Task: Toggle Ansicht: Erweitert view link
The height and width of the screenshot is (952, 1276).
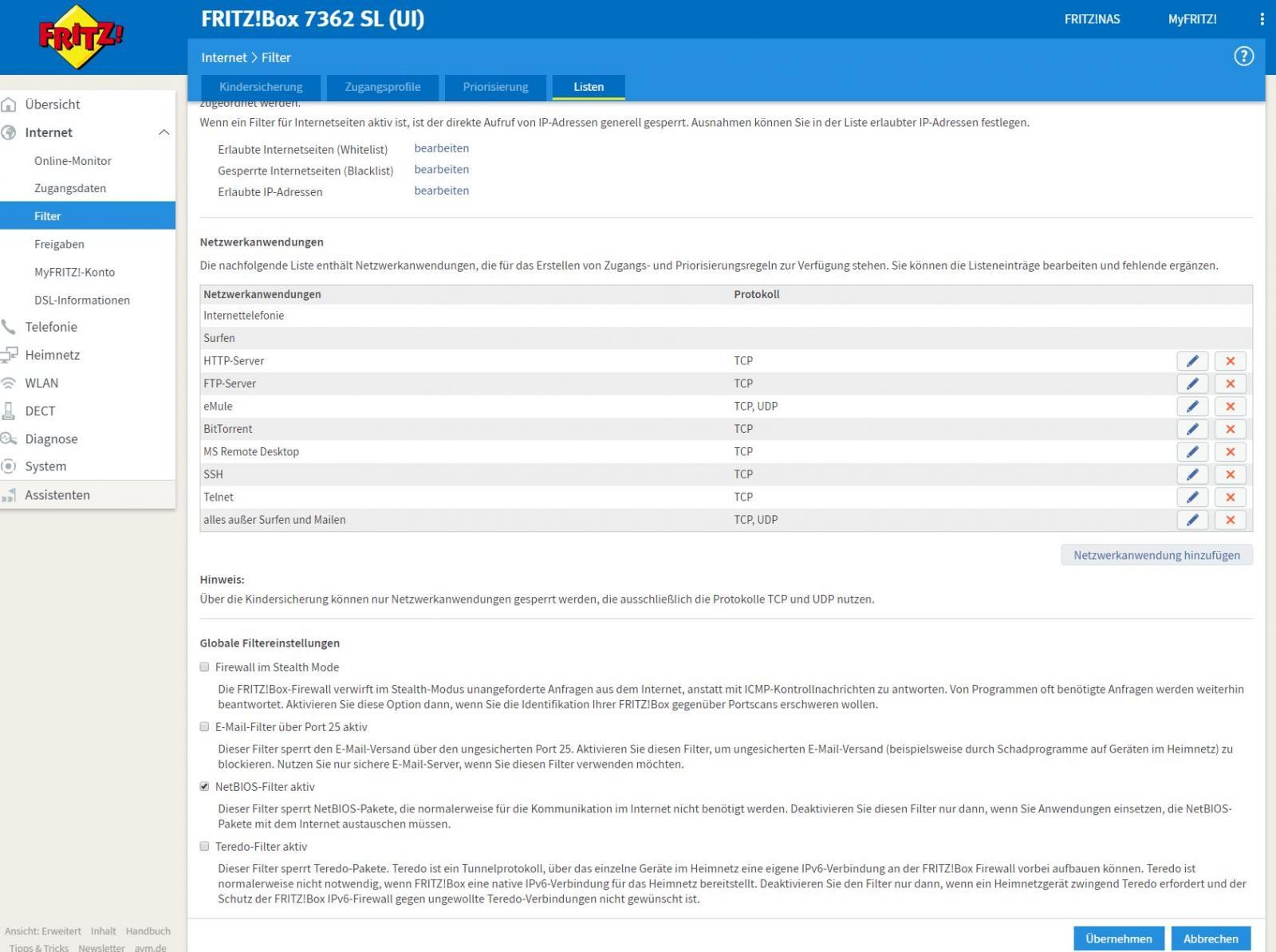Action: [x=43, y=931]
